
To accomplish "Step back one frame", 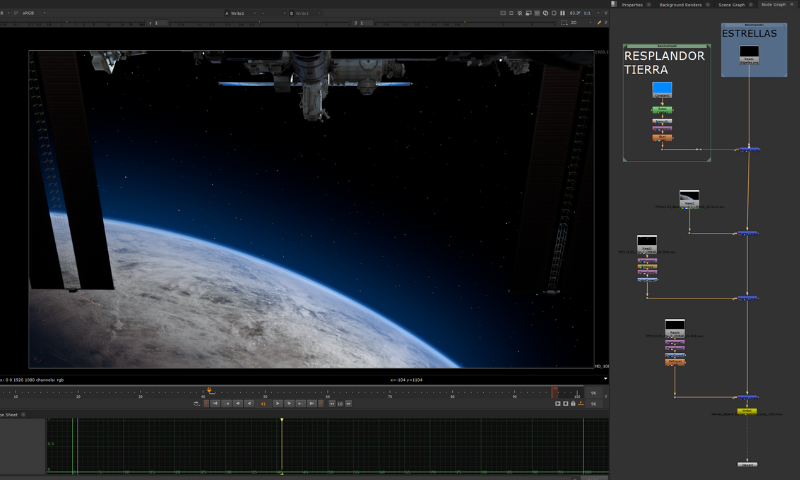I will coord(238,403).
